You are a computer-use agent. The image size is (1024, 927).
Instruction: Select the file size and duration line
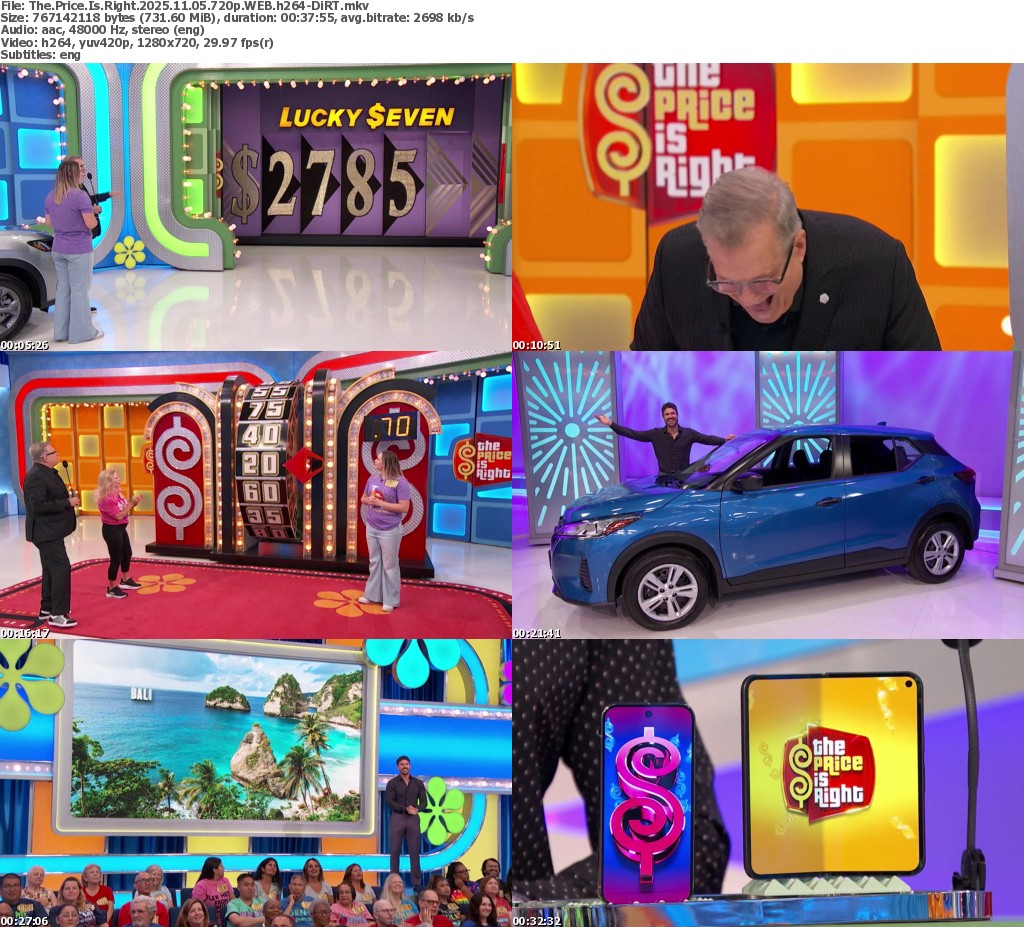[237, 18]
